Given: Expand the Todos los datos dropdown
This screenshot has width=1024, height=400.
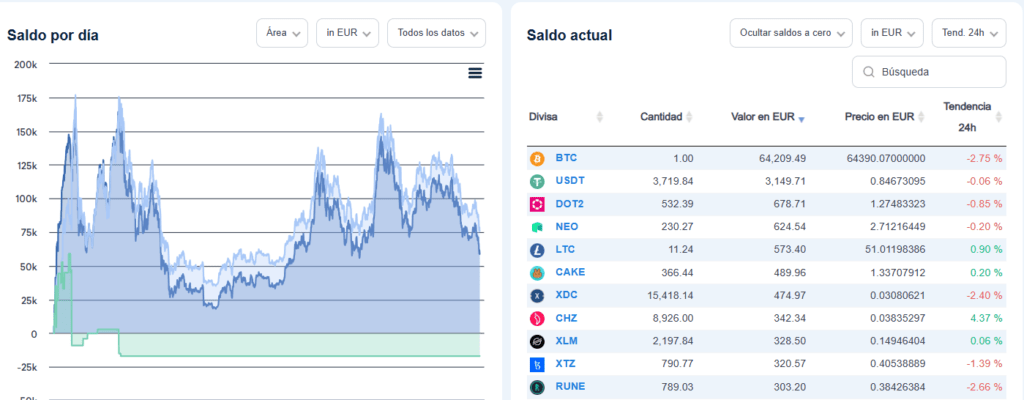Looking at the screenshot, I should pos(436,33).
